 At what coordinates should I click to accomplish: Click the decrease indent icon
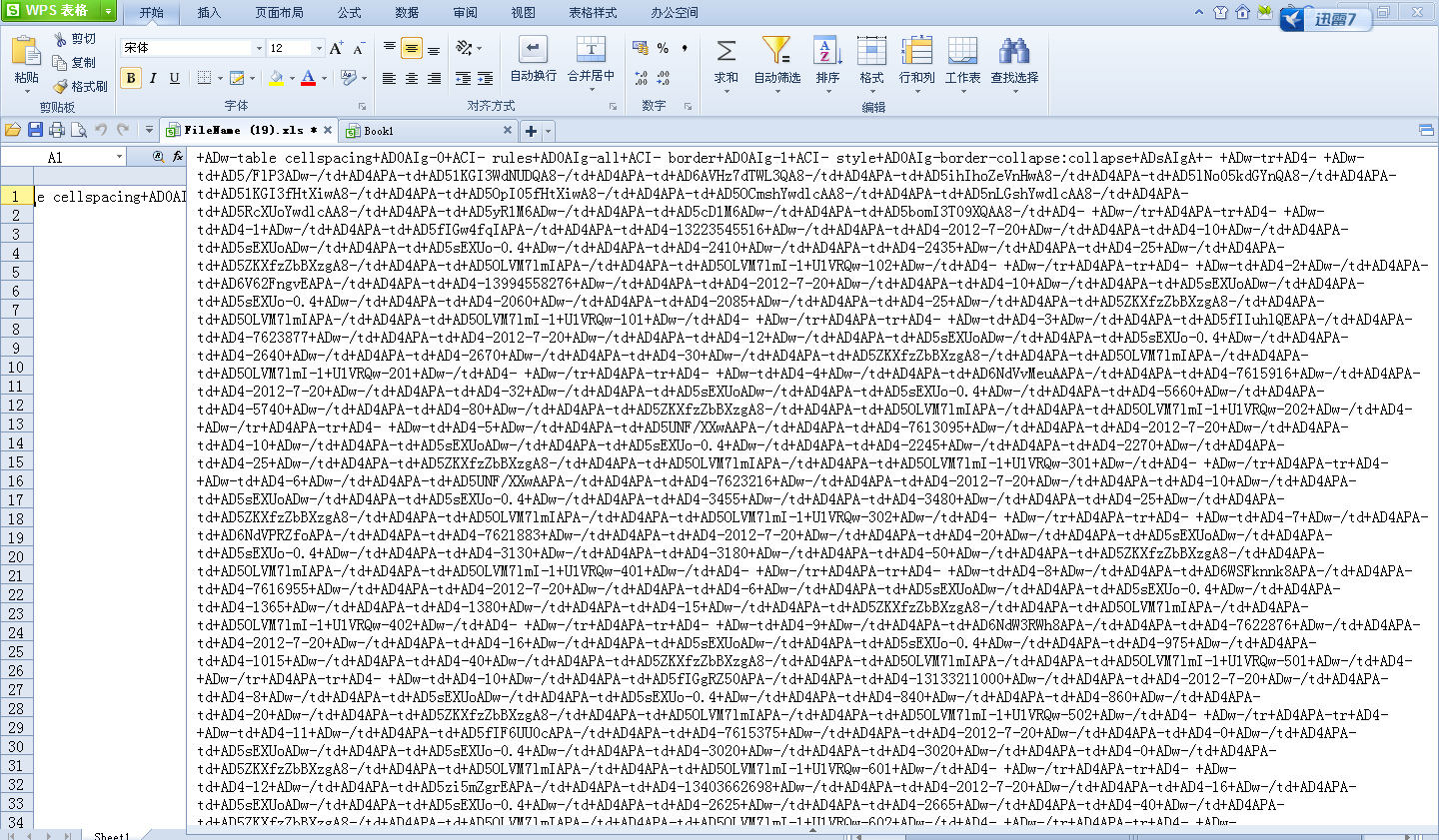463,78
